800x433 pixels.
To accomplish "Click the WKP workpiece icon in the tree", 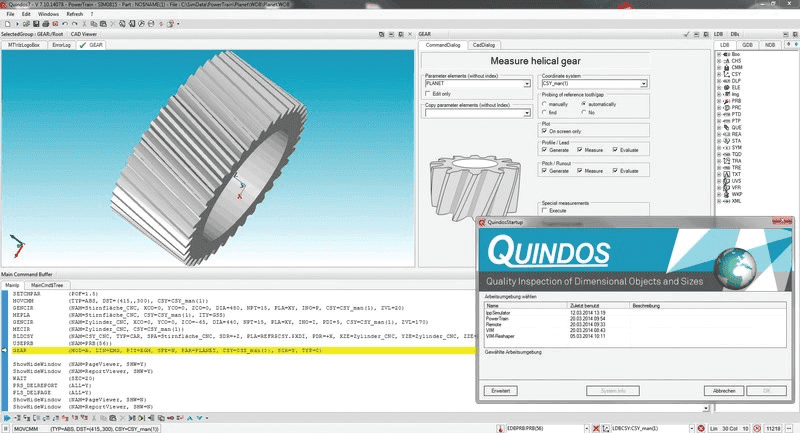I will pyautogui.click(x=727, y=194).
